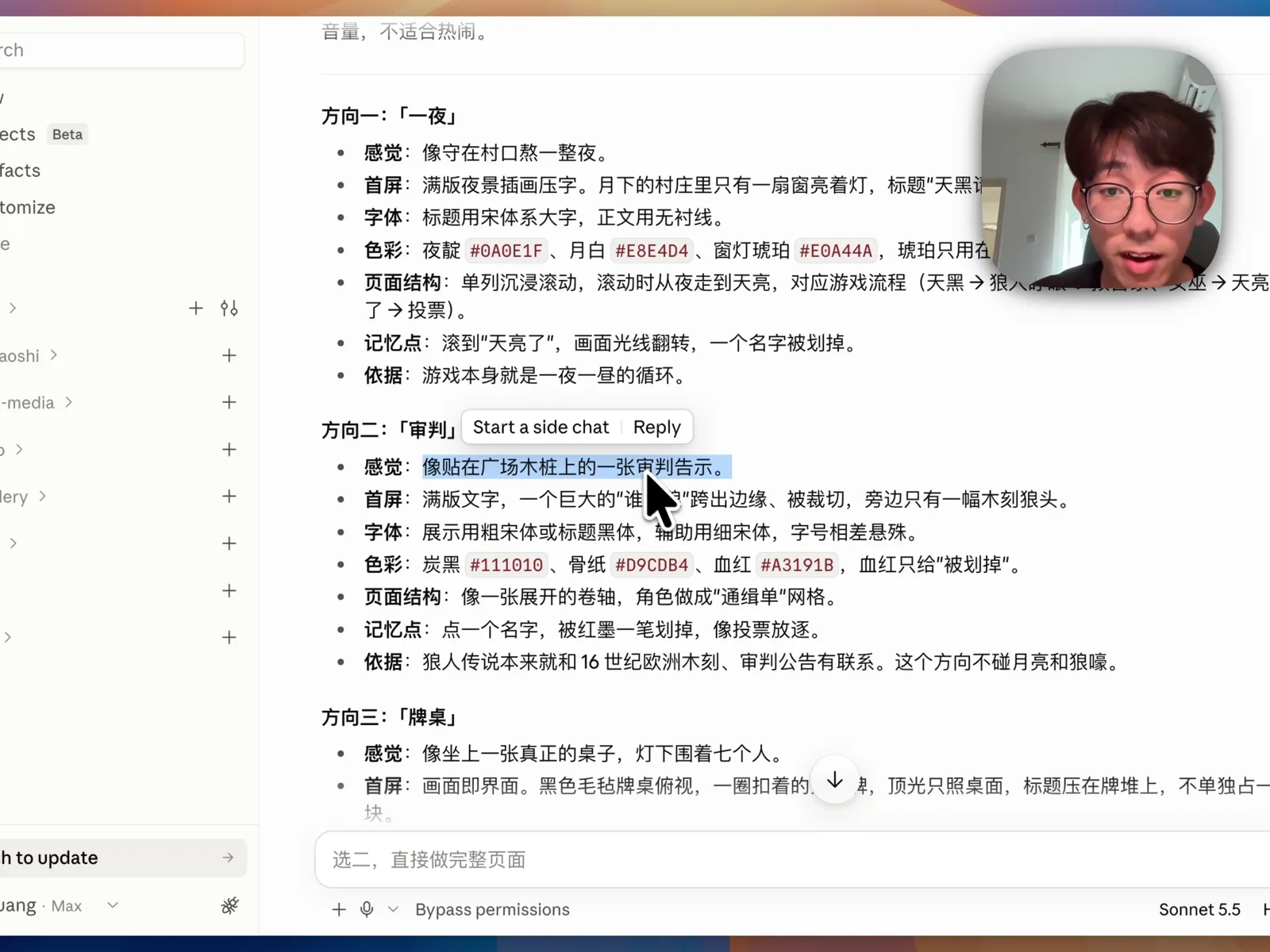The image size is (1270, 952).
Task: Expand the aoshi project chevron
Action: (x=54, y=355)
